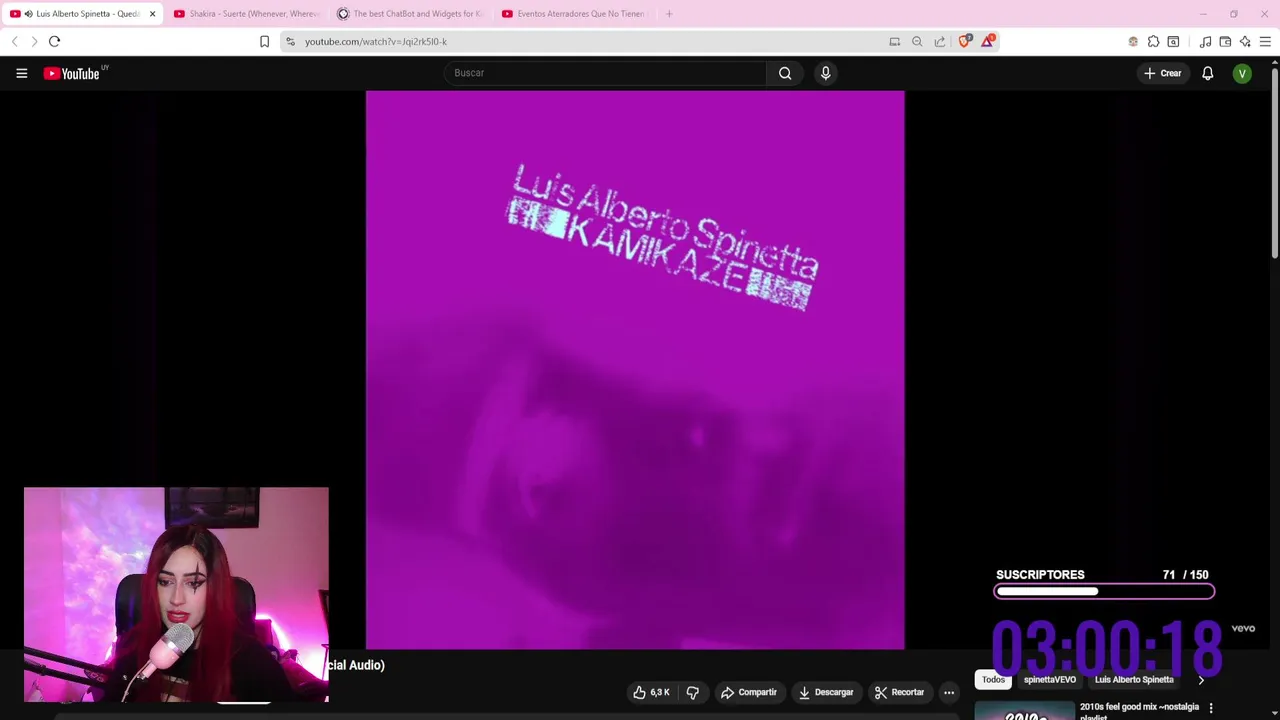Click the Crear create button
Screen dimensions: 1280x720
click(x=1163, y=73)
